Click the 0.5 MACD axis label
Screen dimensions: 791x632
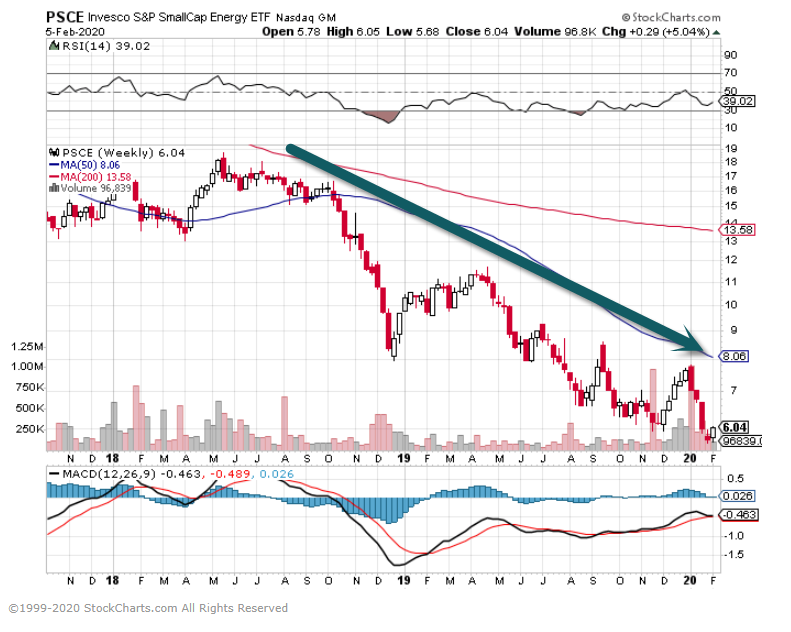736,479
